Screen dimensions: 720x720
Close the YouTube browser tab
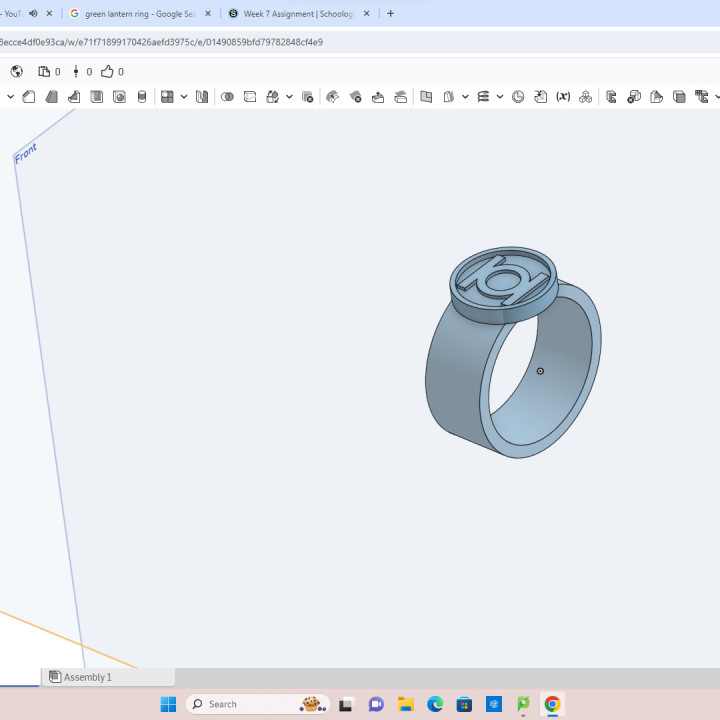[x=49, y=13]
